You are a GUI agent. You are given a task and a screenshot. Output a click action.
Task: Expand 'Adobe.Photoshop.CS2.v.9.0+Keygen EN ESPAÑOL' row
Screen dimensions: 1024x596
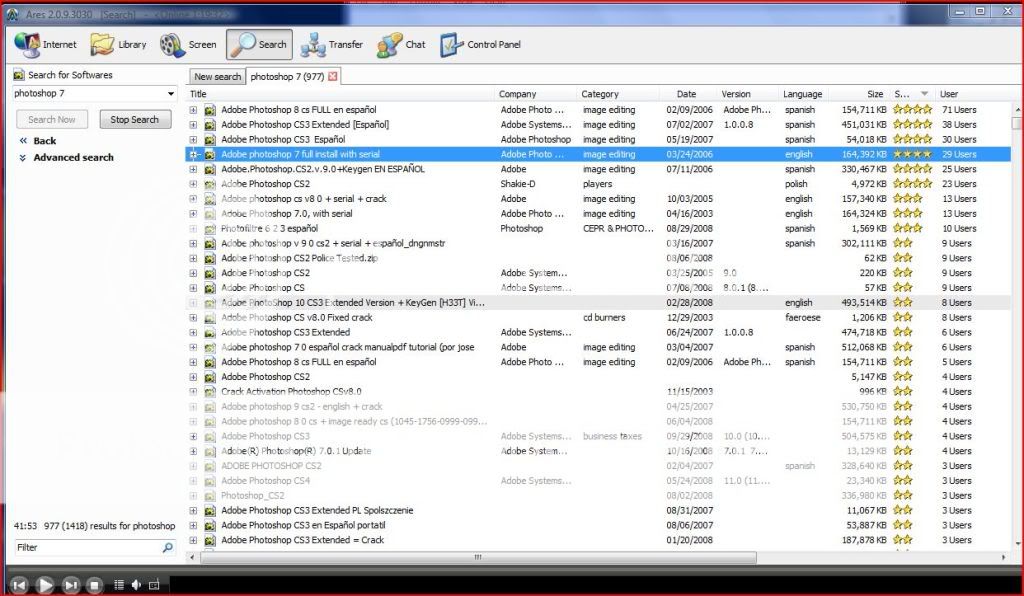tap(193, 169)
